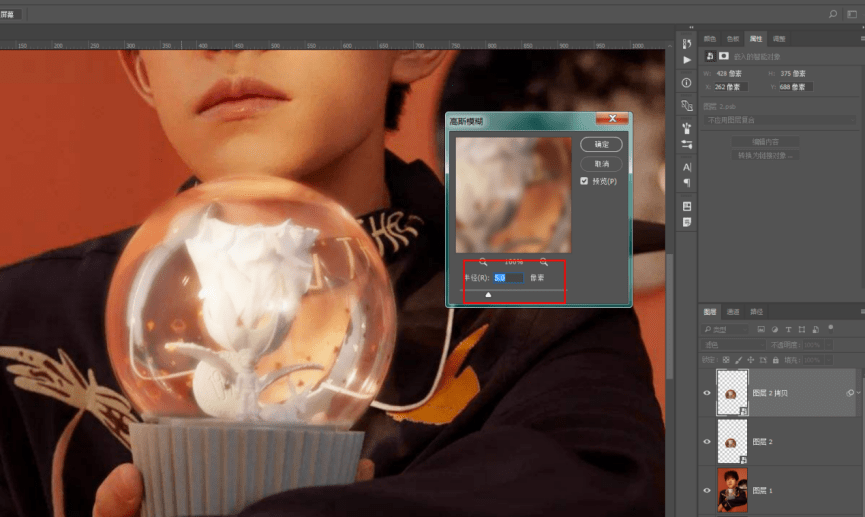Open the Layer Comps panel icon
This screenshot has height=517, width=865.
click(x=687, y=206)
